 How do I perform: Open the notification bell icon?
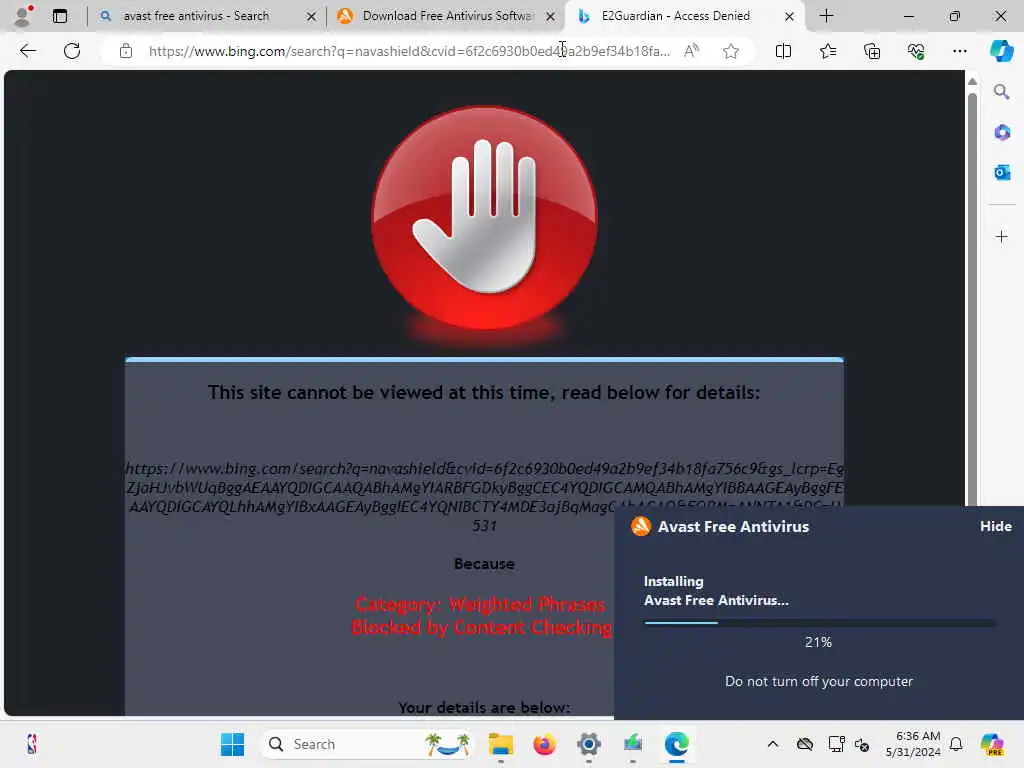[956, 744]
